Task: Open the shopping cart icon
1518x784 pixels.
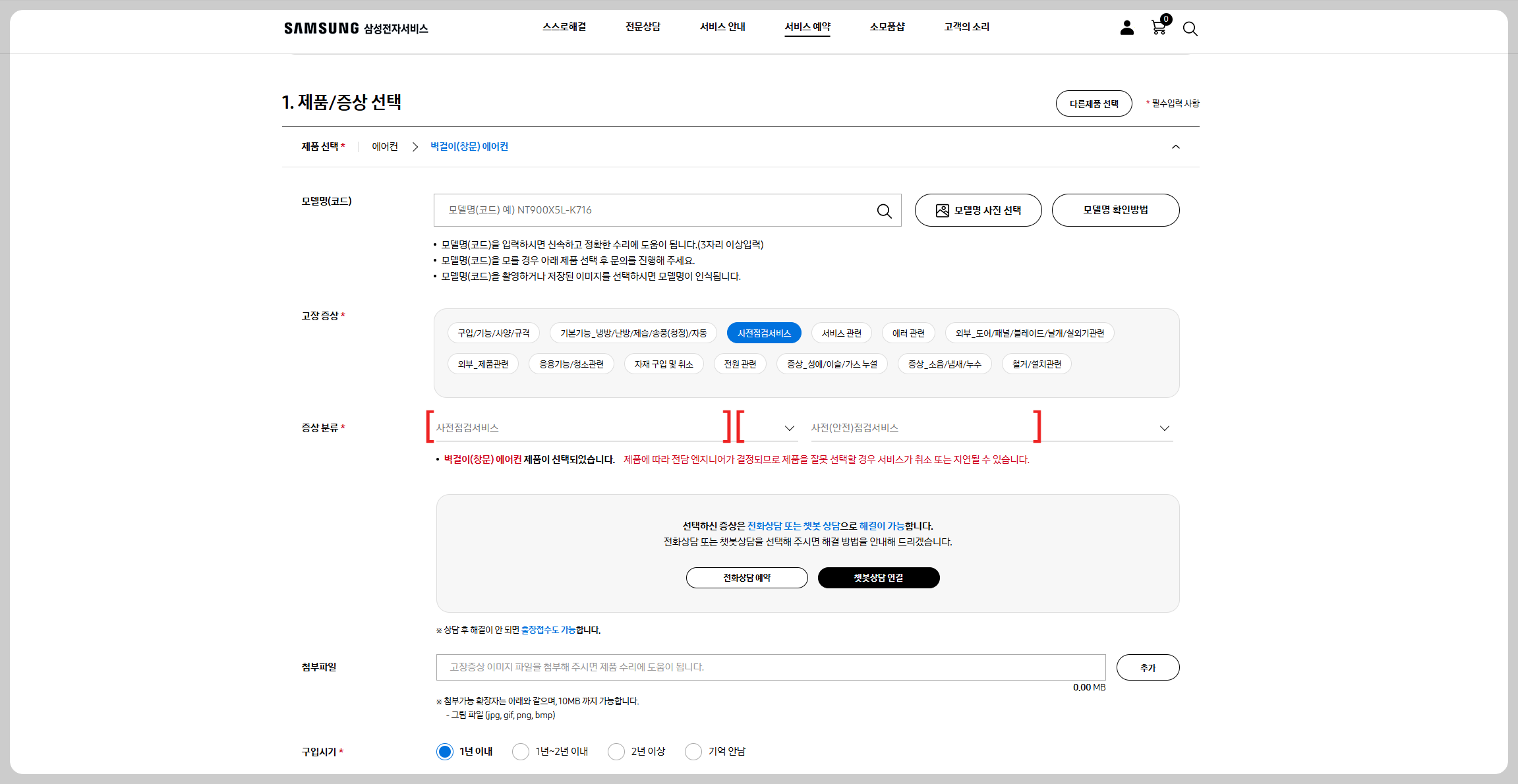Action: click(x=1158, y=28)
